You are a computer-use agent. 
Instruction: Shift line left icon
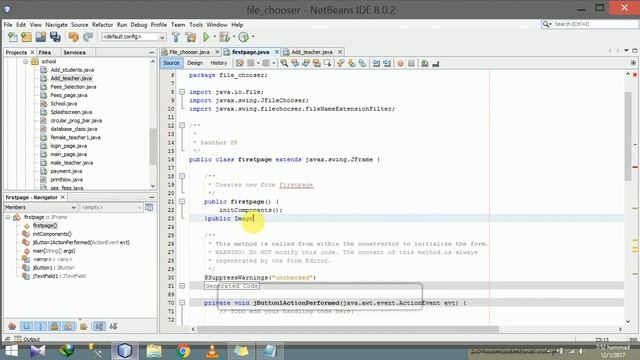click(x=376, y=63)
